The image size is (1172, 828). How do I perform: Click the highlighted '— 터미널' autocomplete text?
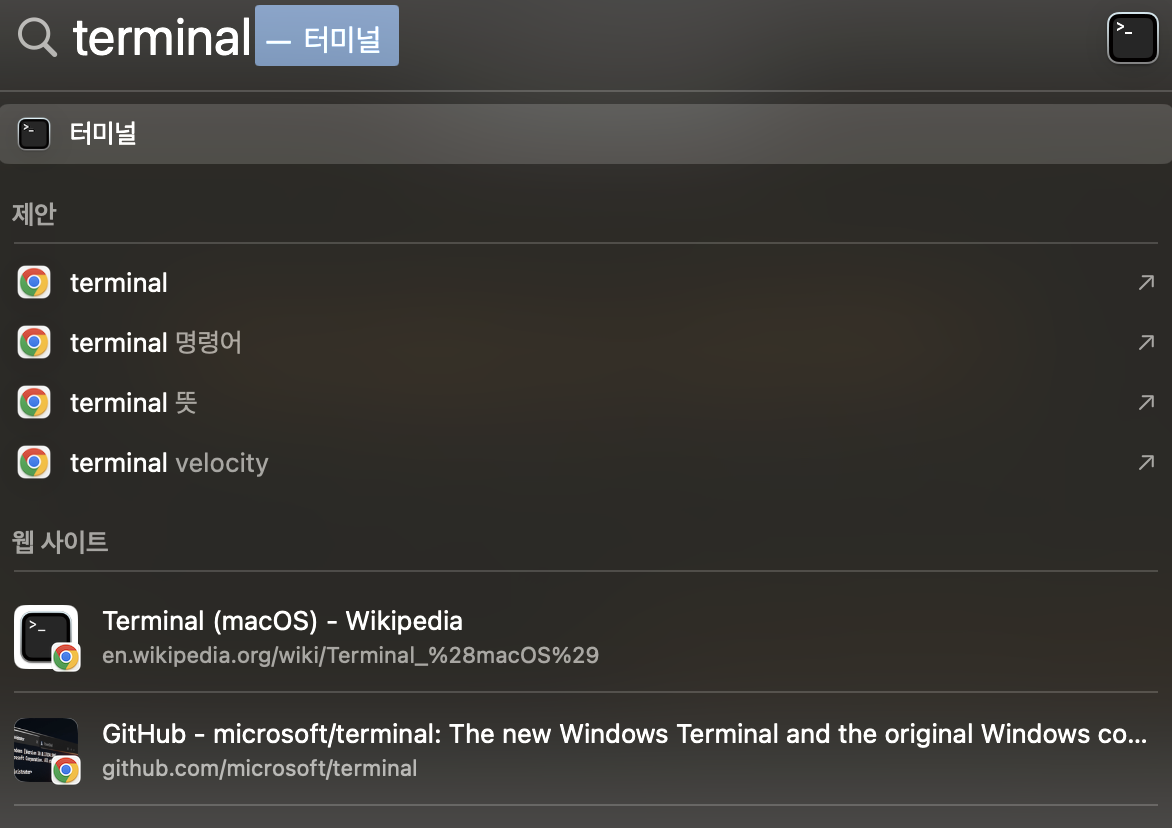pos(326,36)
